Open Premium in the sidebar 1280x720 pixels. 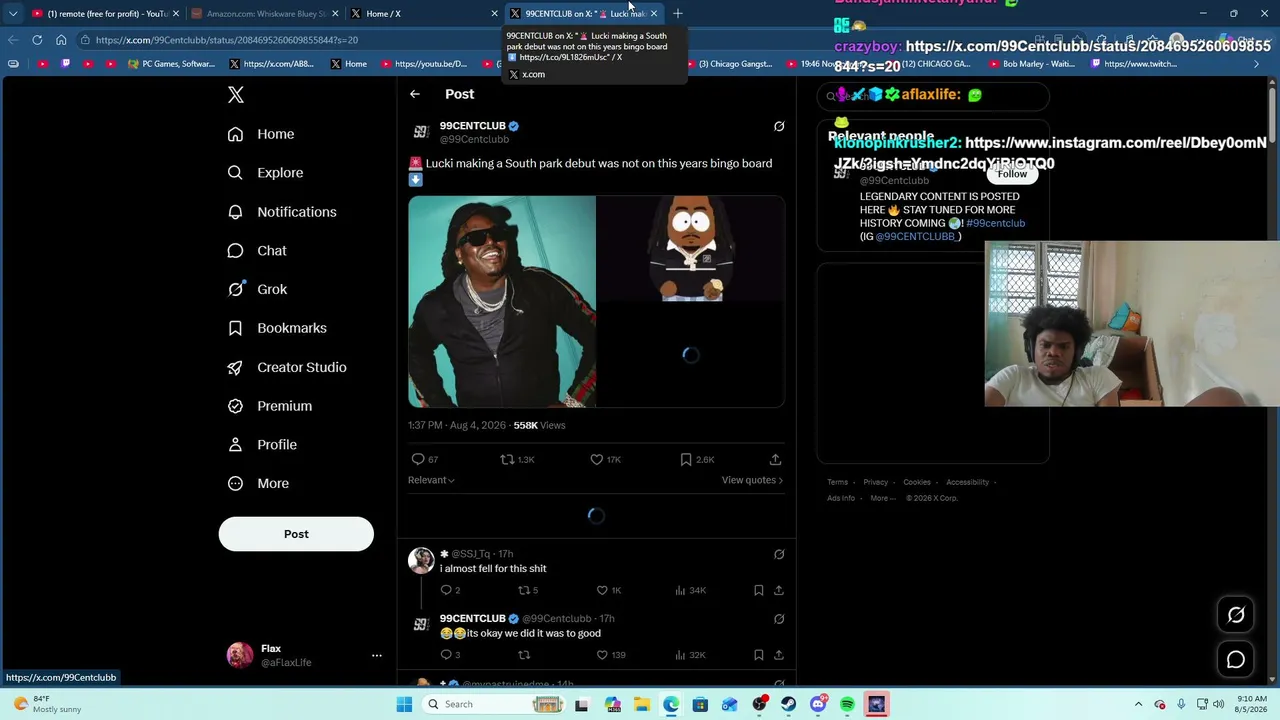269,406
